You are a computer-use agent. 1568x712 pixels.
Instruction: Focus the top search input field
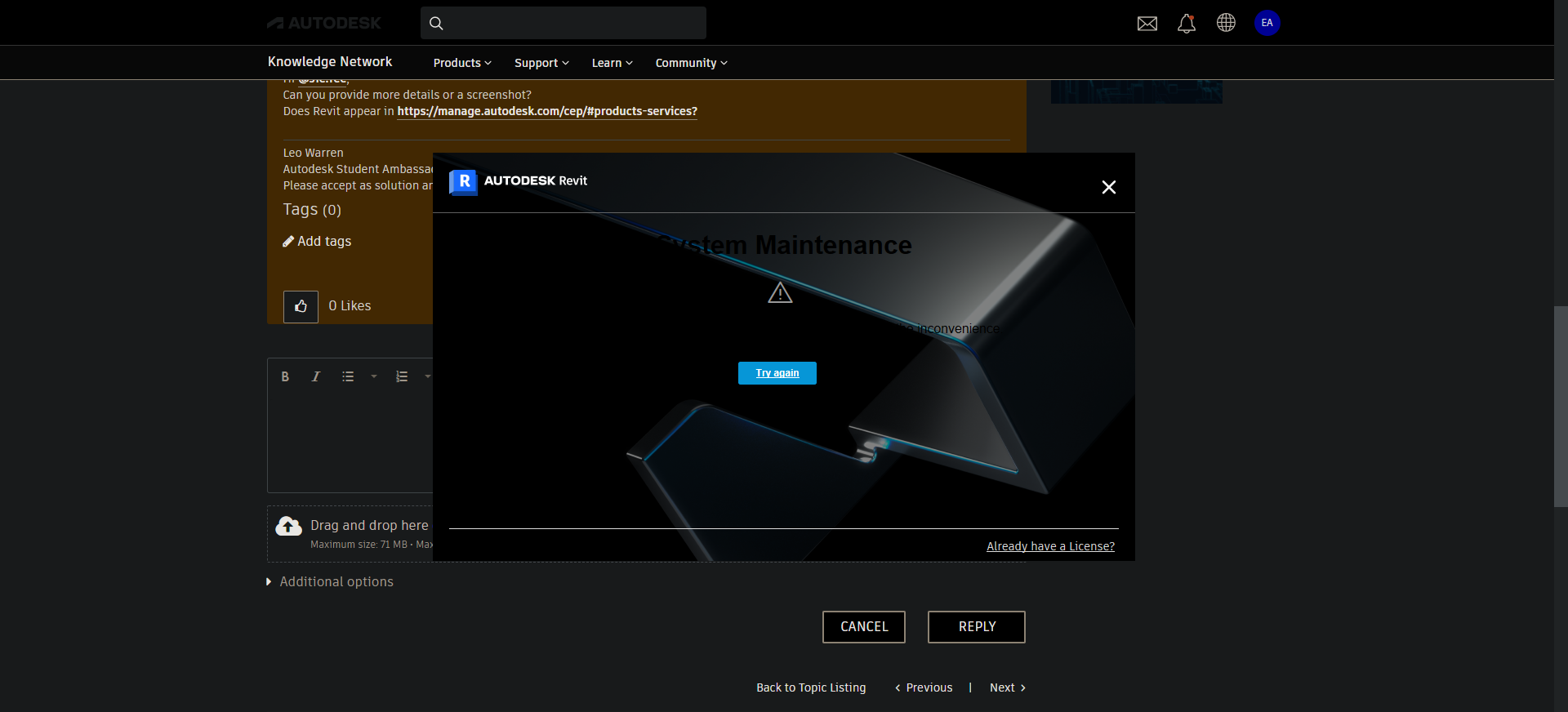(x=563, y=23)
